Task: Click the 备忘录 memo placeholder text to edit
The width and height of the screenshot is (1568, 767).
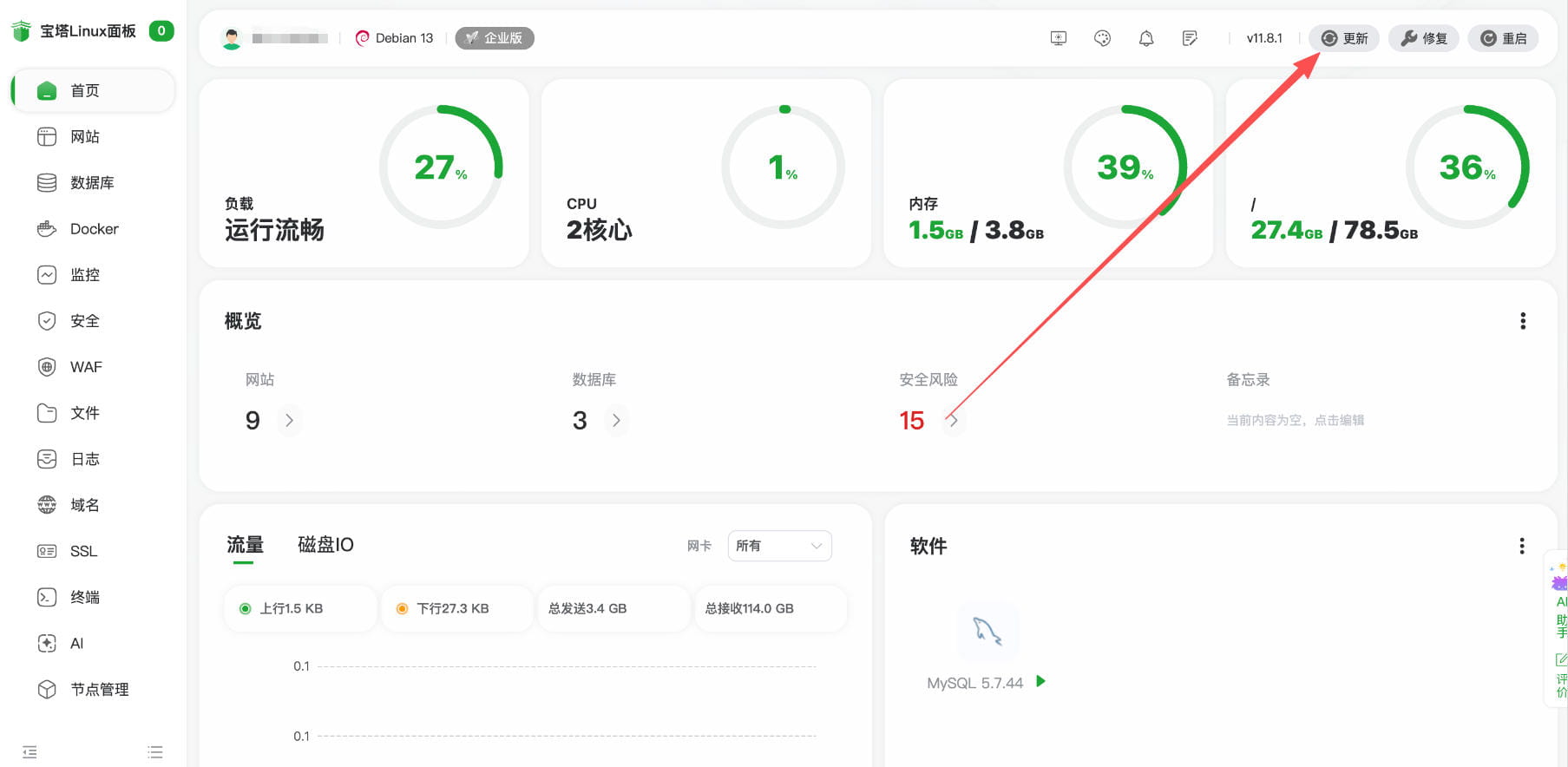Action: pyautogui.click(x=1295, y=420)
